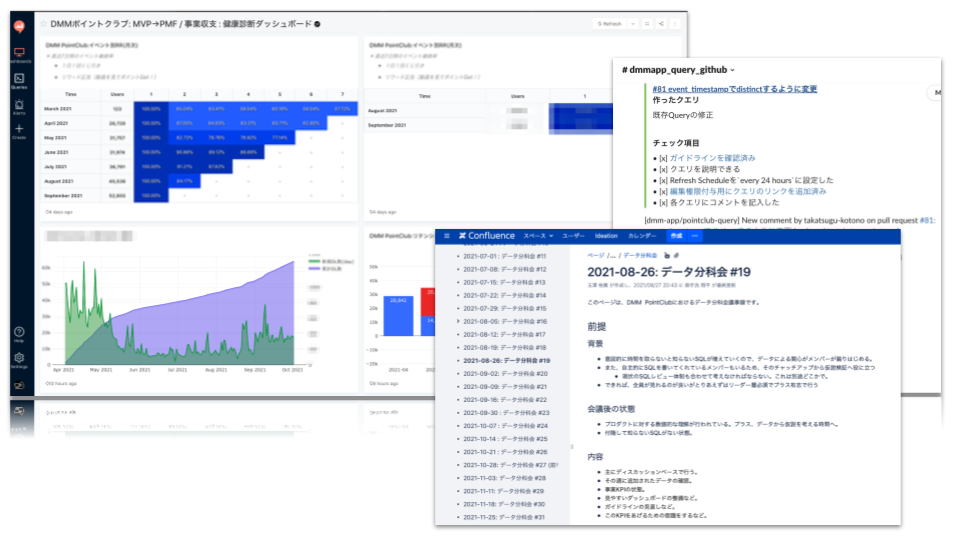Toggle fullscreen on the Redash dashboard
Screen dimensions: 960x540
[647, 24]
